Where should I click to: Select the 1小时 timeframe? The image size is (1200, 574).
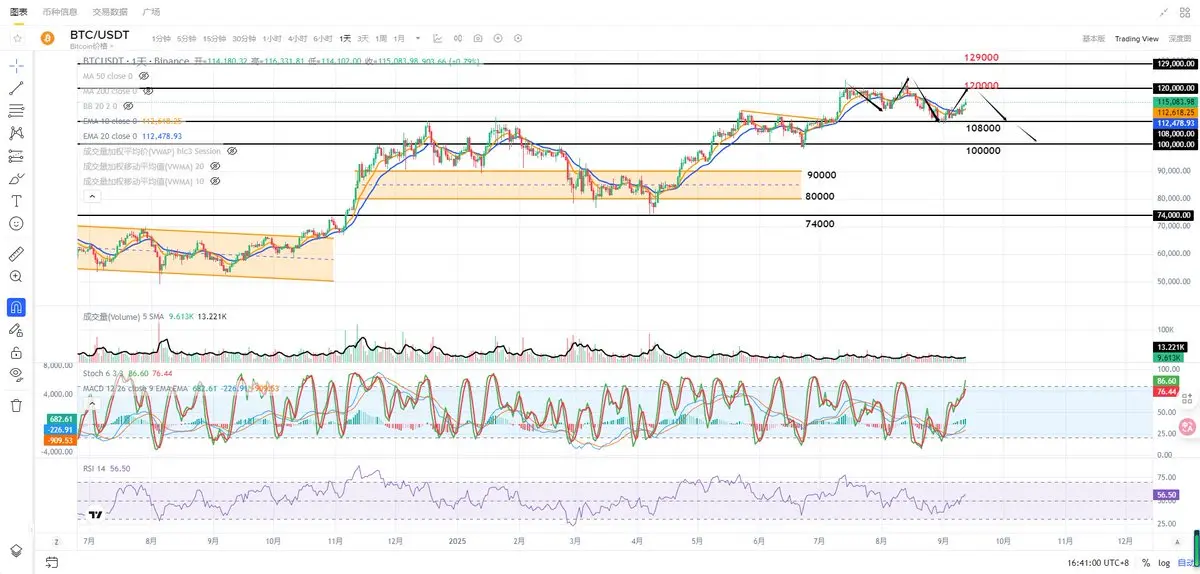pyautogui.click(x=271, y=38)
